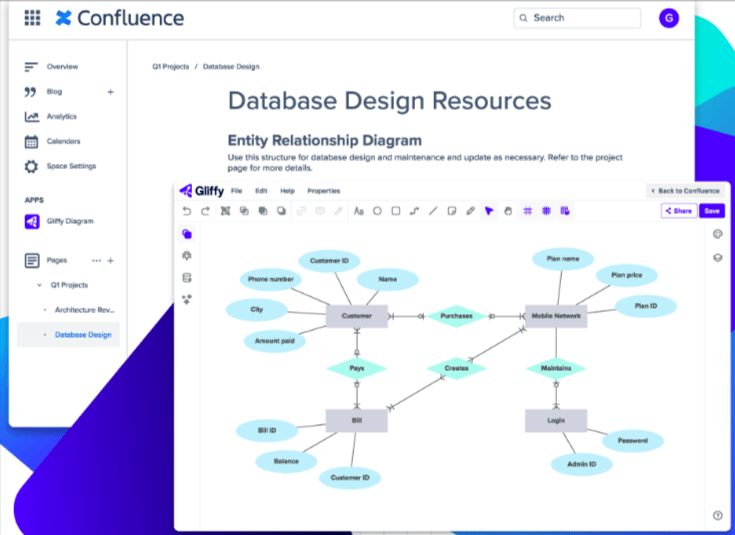Open the Shapes library panel
Image resolution: width=735 pixels, height=535 pixels.
tap(187, 234)
